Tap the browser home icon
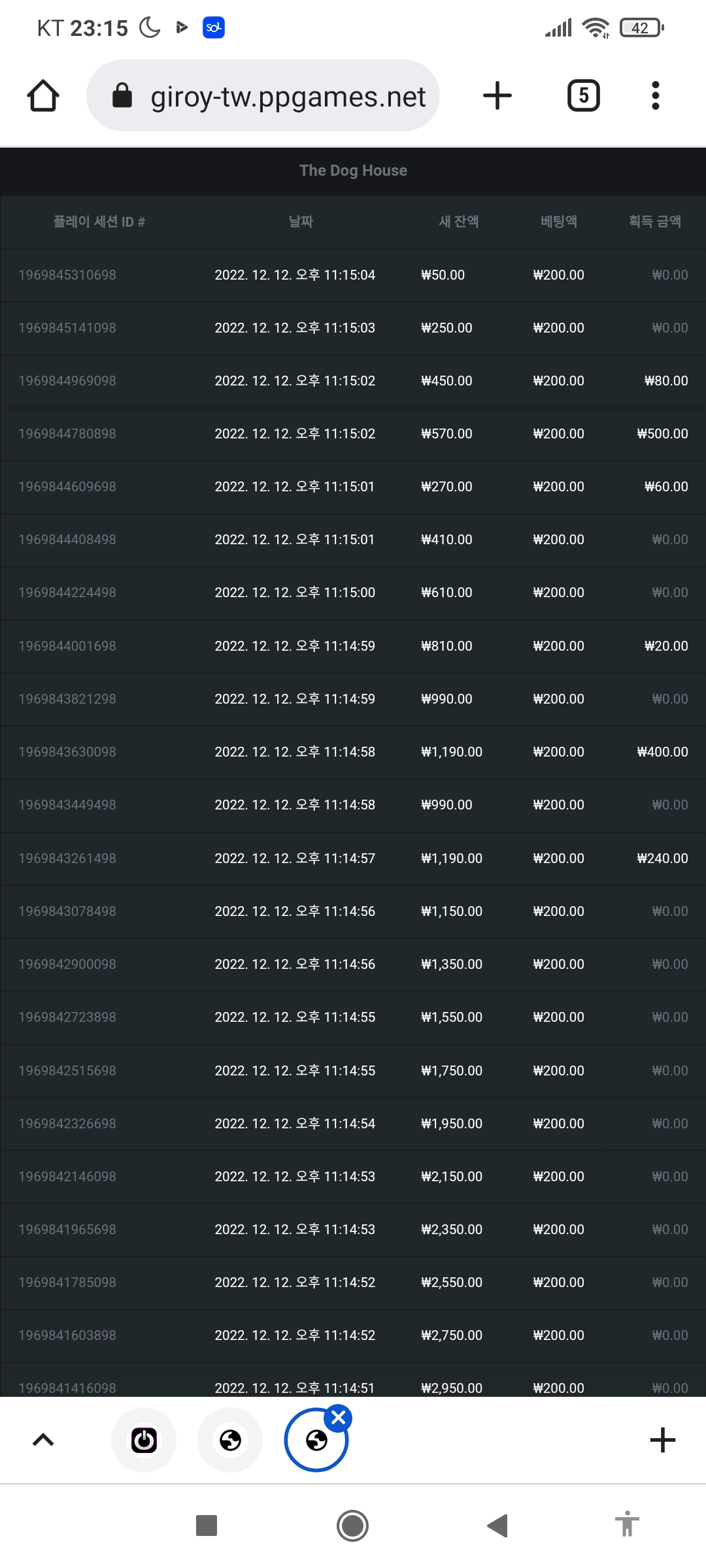Viewport: 706px width, 1568px height. tap(43, 95)
